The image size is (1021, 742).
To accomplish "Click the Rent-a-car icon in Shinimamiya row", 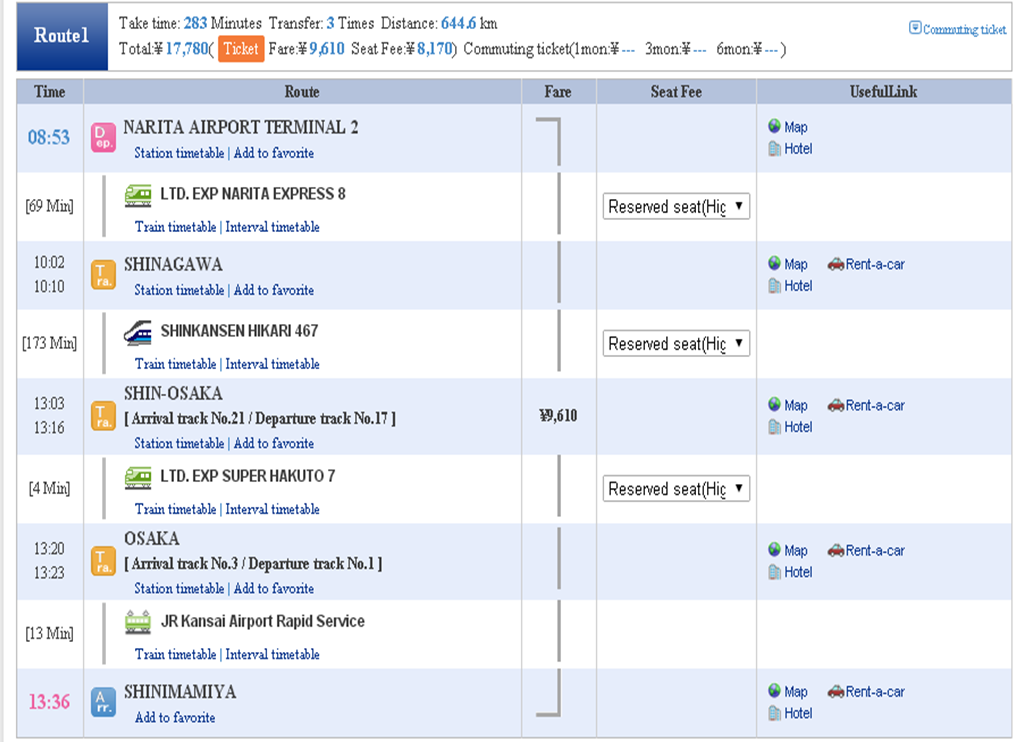I will pos(836,692).
